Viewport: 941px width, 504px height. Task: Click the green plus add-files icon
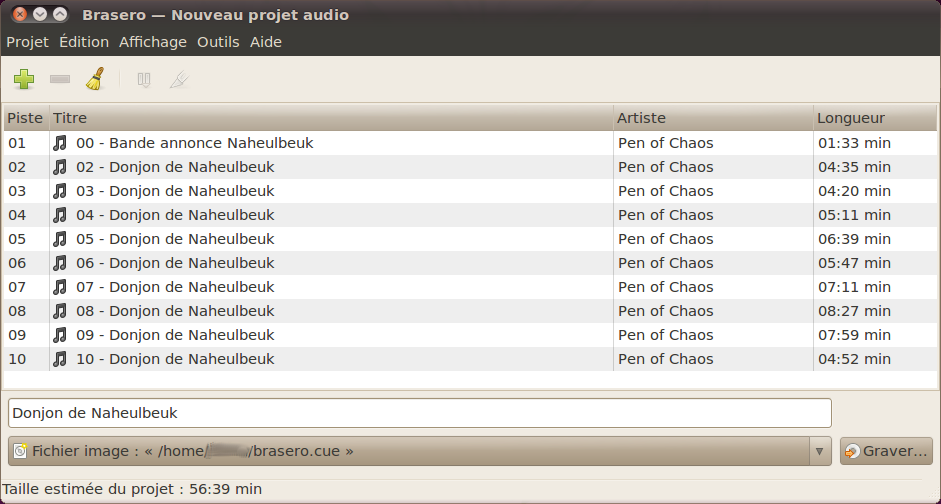tap(24, 79)
